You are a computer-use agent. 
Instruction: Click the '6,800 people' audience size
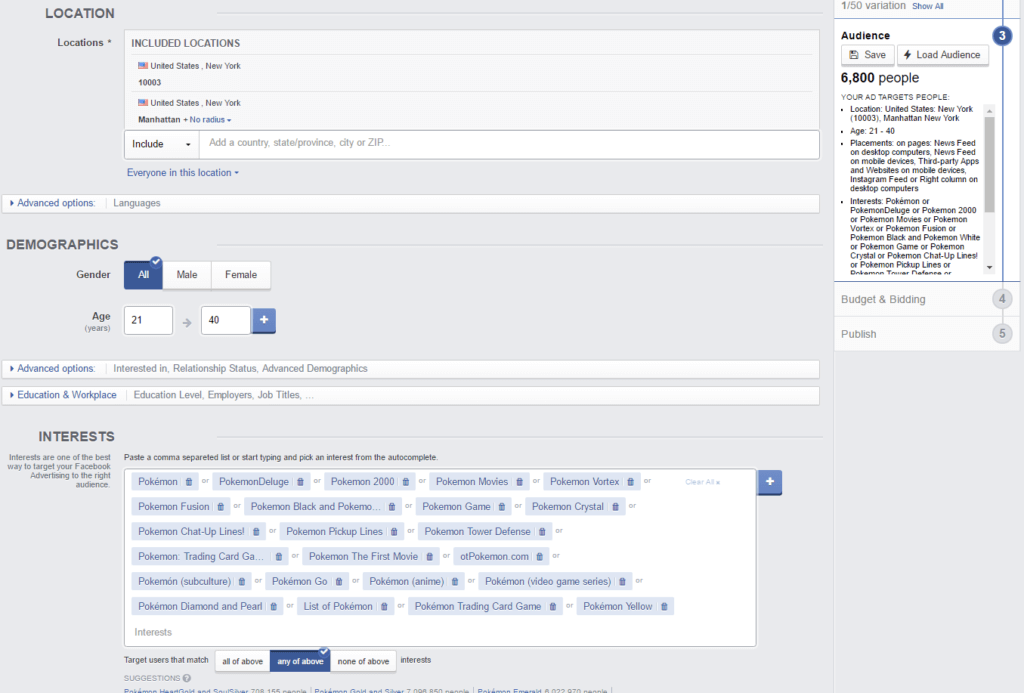click(880, 78)
